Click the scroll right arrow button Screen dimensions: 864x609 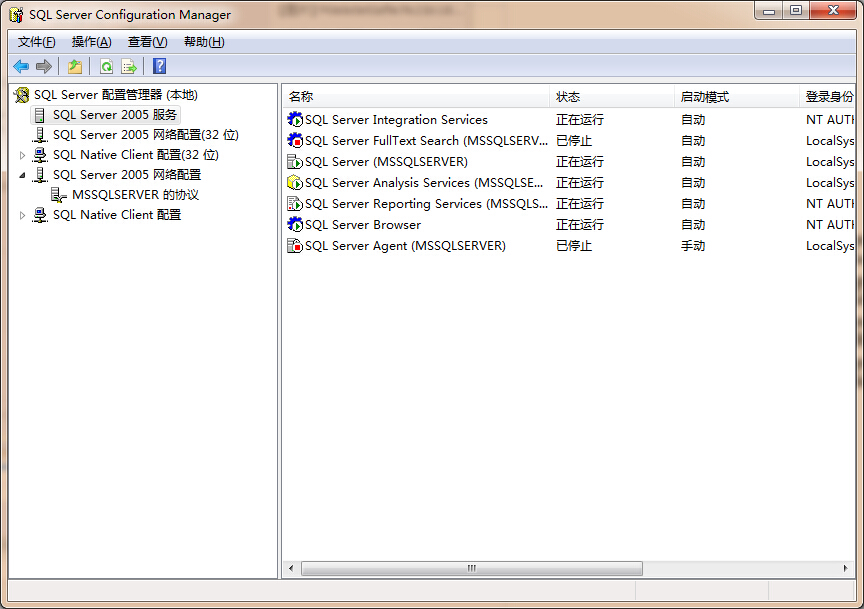point(845,568)
